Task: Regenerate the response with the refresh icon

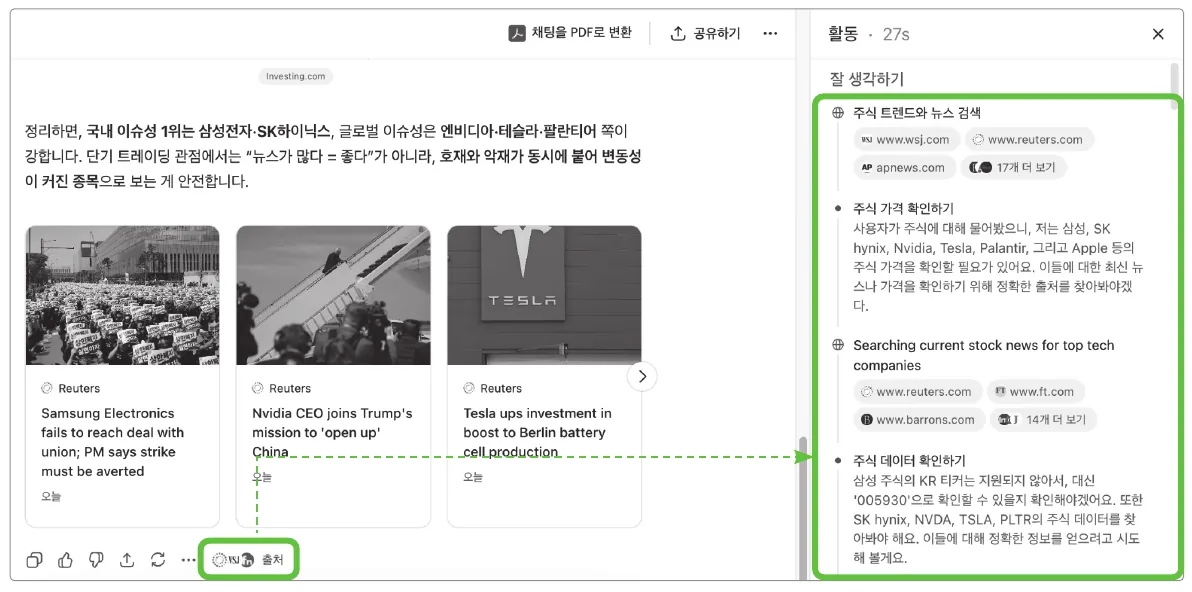Action: 158,560
